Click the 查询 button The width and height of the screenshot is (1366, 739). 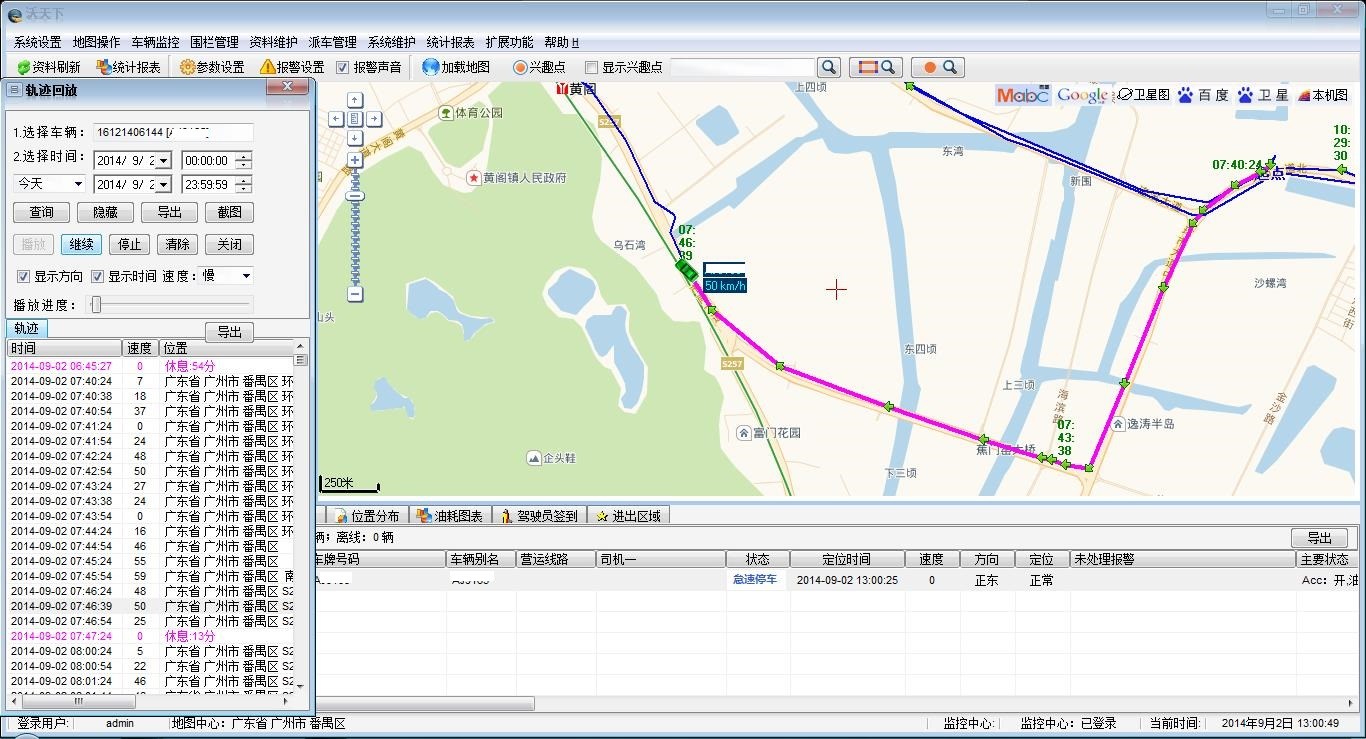(41, 212)
